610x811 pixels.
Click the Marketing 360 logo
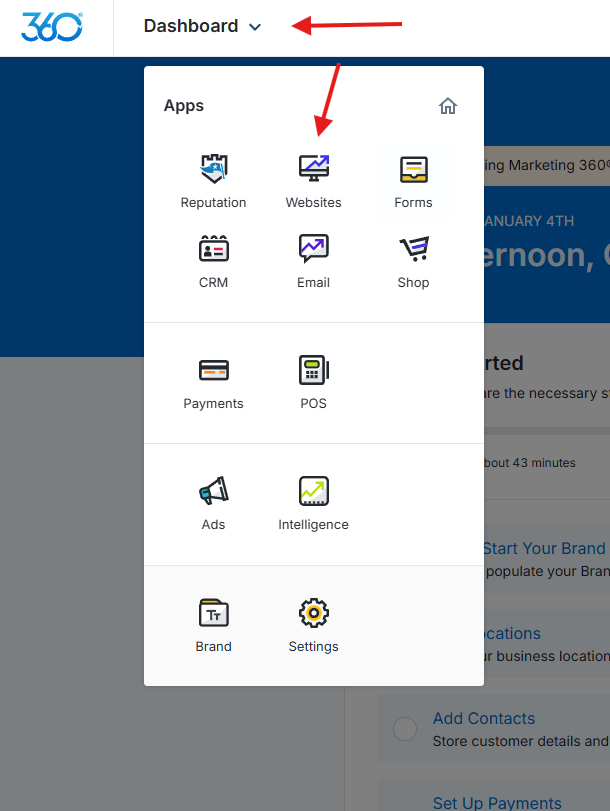tap(52, 27)
